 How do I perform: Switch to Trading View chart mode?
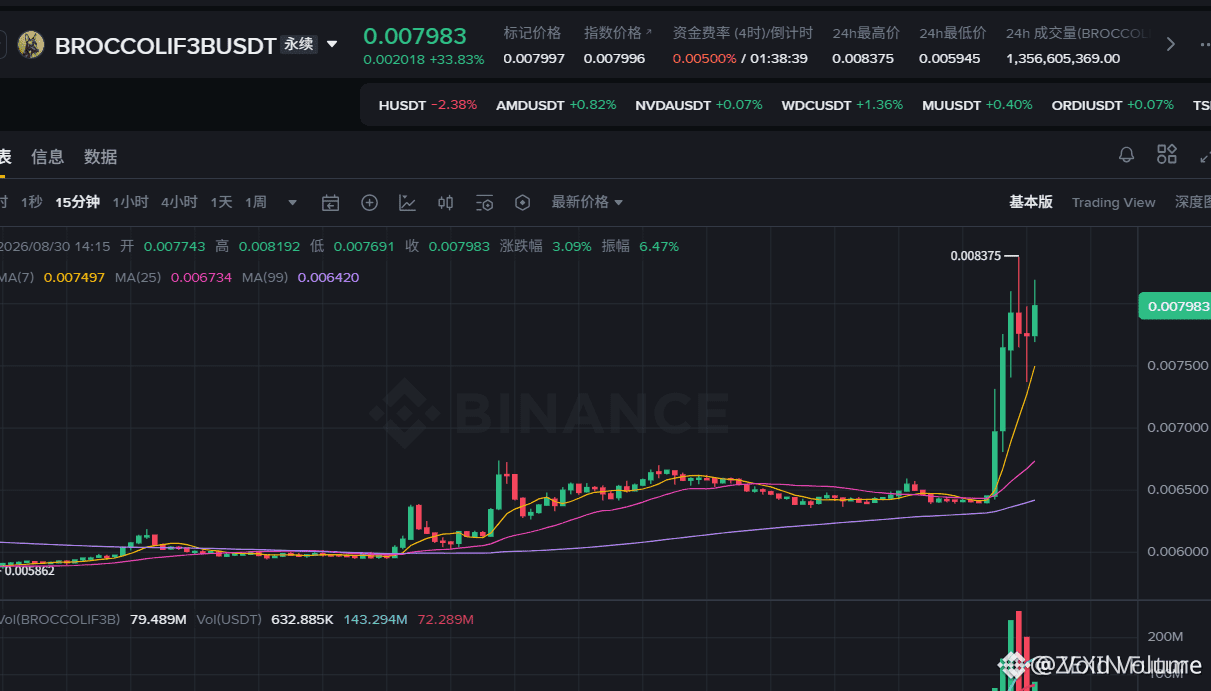(x=1113, y=202)
